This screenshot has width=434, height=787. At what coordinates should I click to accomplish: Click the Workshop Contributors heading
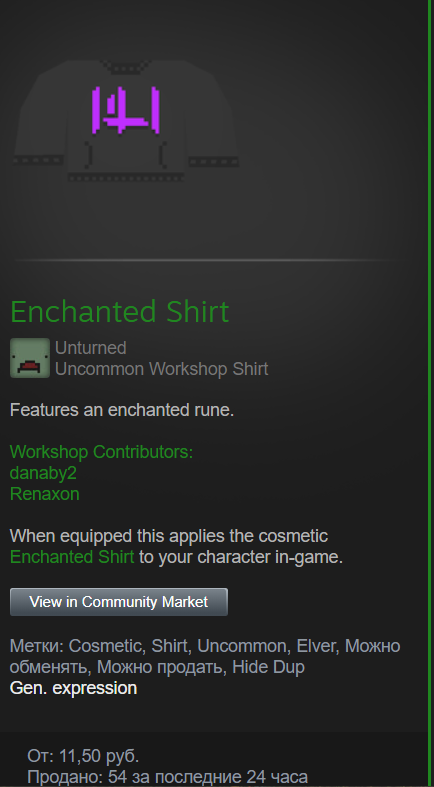pos(101,452)
